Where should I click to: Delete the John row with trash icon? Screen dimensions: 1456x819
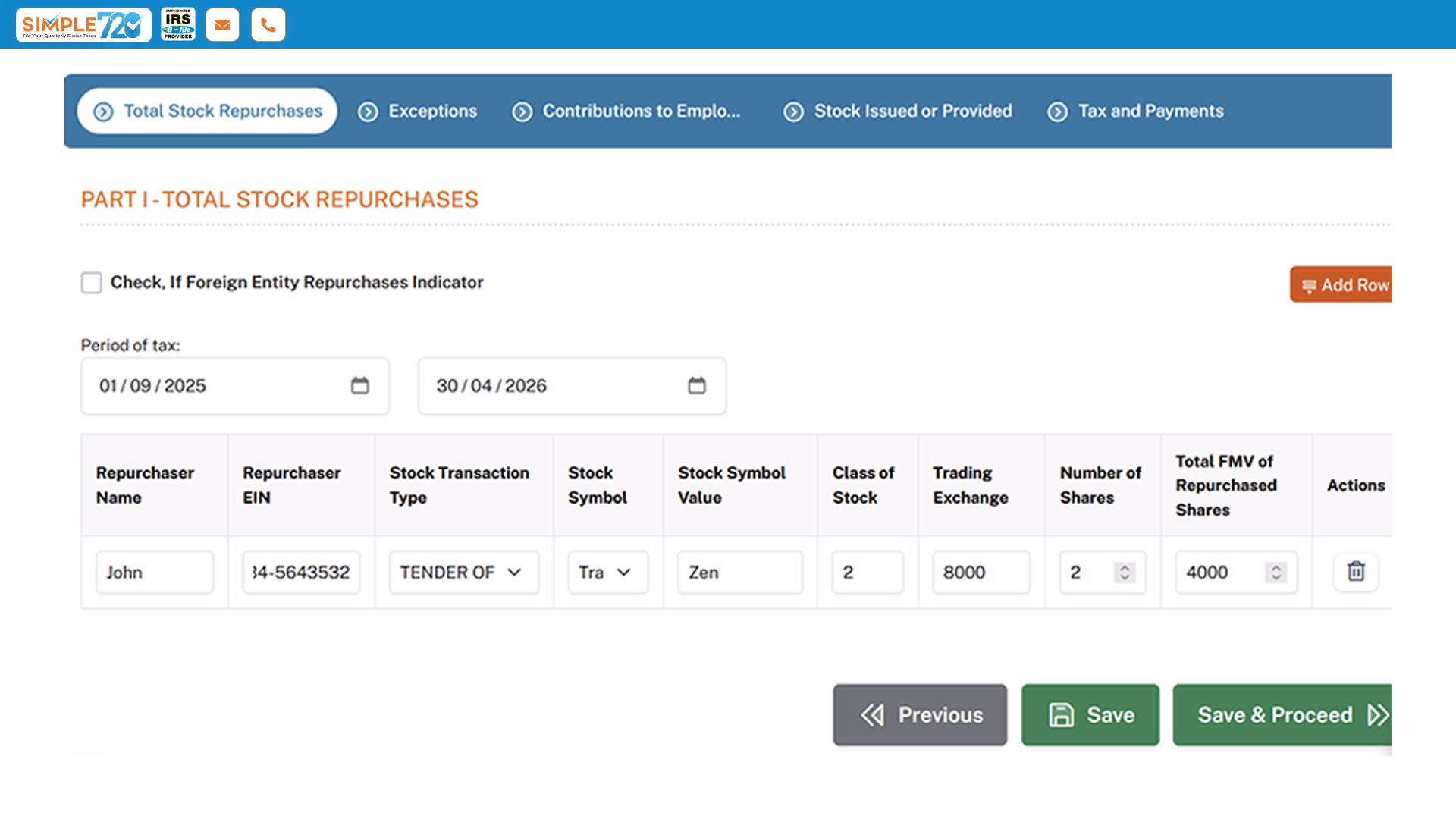tap(1356, 571)
